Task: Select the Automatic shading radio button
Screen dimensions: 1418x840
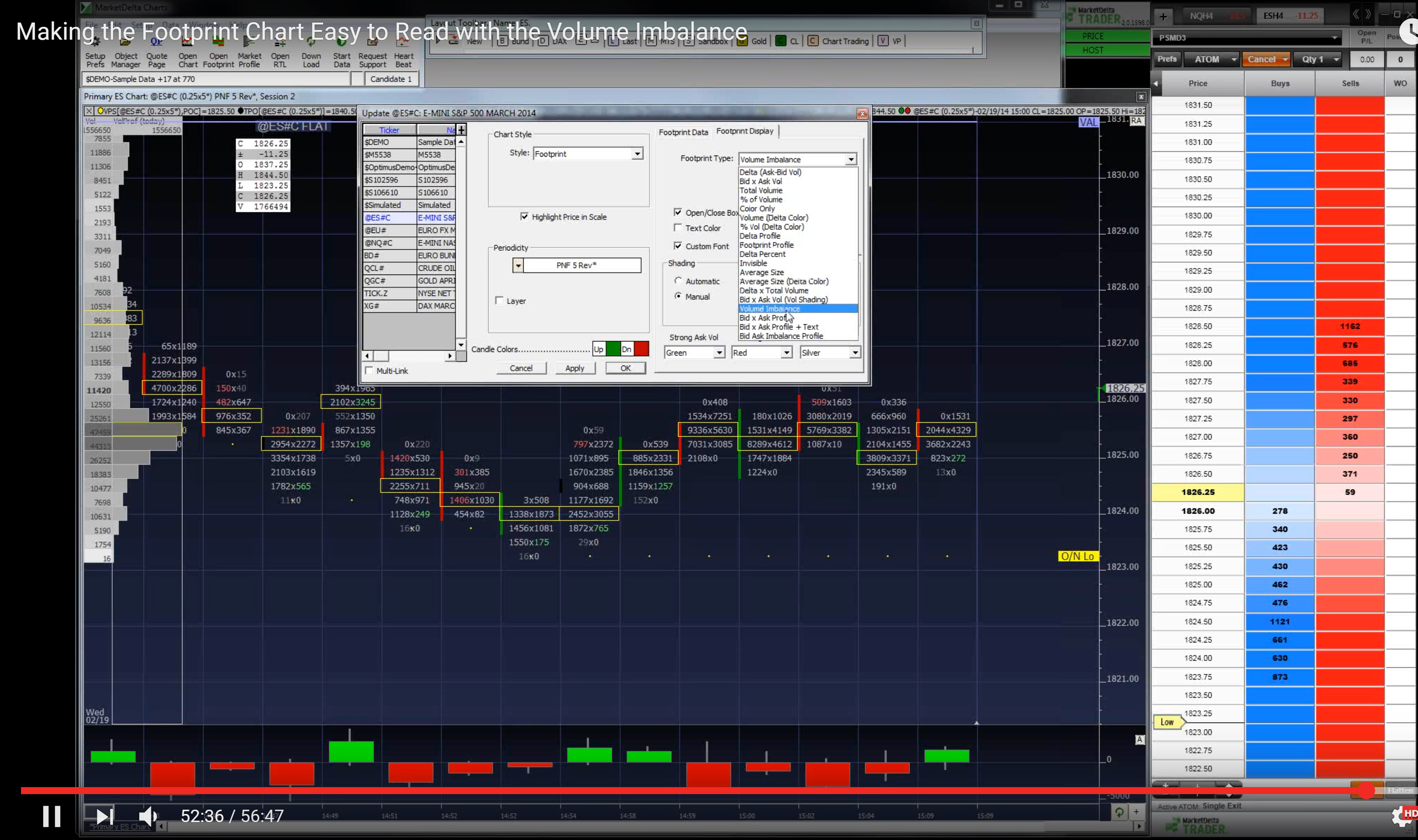Action: point(678,281)
